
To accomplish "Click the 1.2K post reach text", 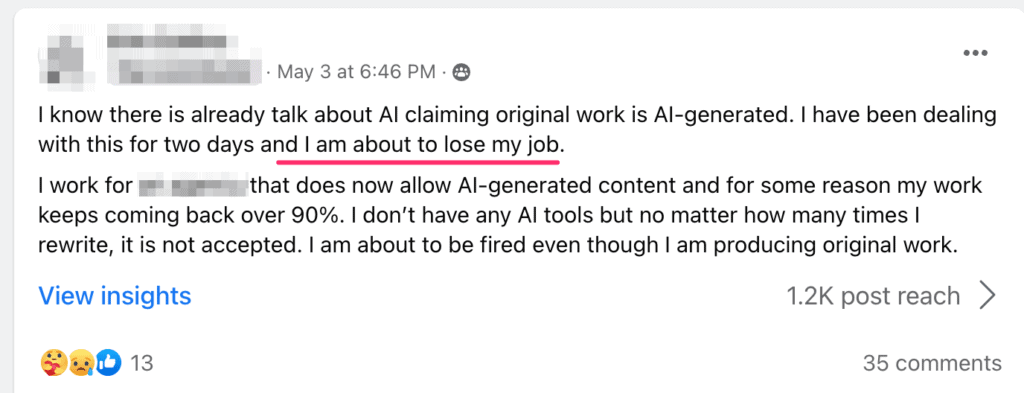I will pos(874,296).
